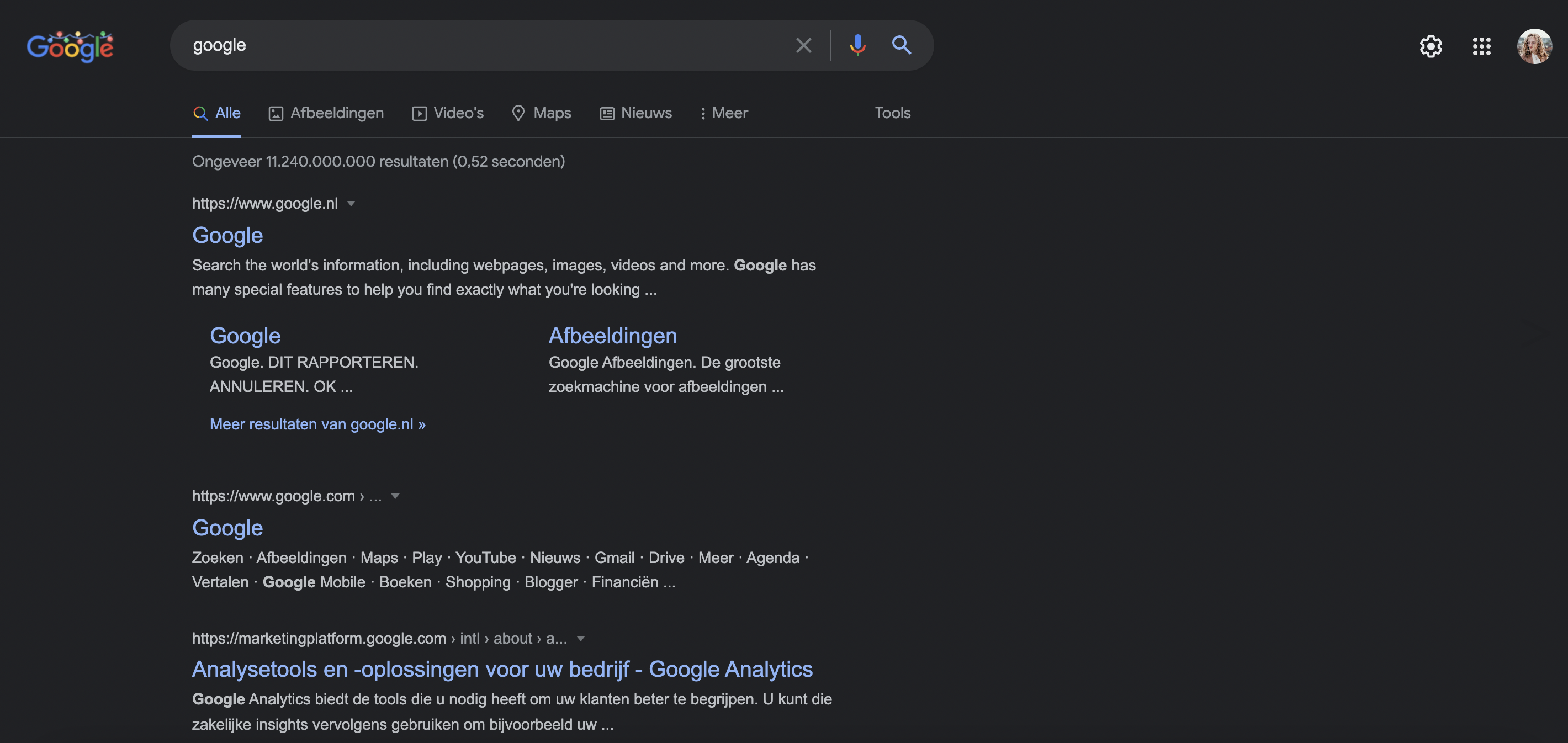Click the https://www.google.com URL text
The image size is (1568, 743).
coord(273,496)
